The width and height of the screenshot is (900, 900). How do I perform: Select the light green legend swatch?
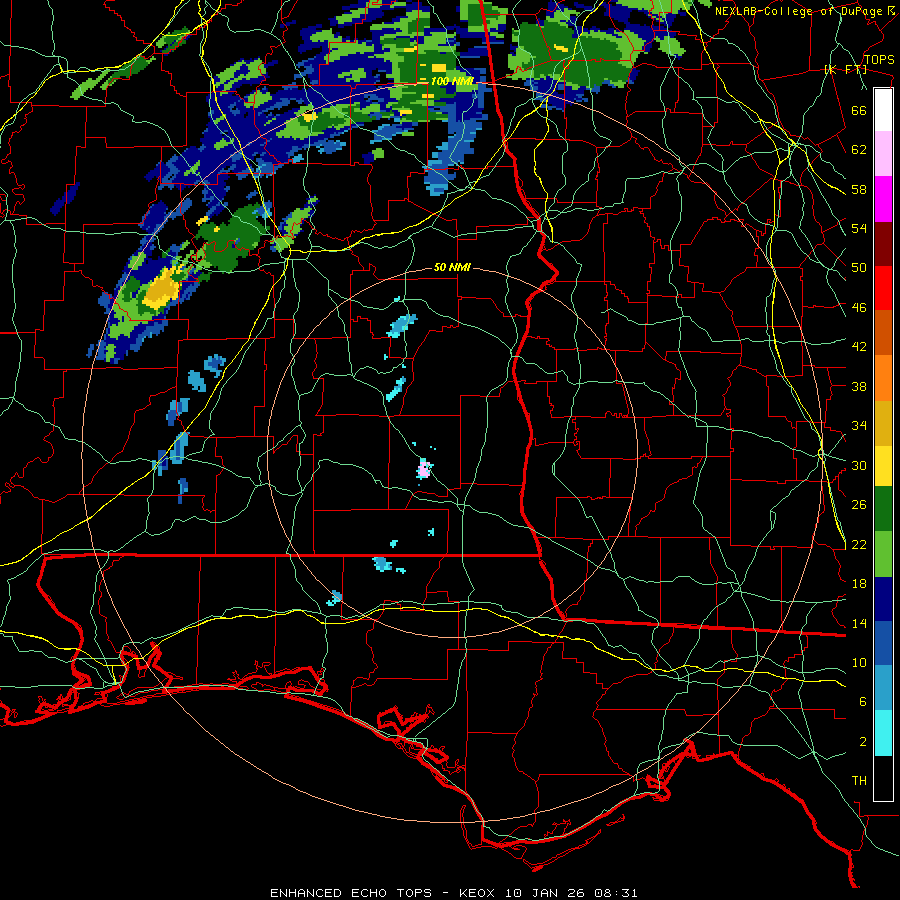(883, 553)
